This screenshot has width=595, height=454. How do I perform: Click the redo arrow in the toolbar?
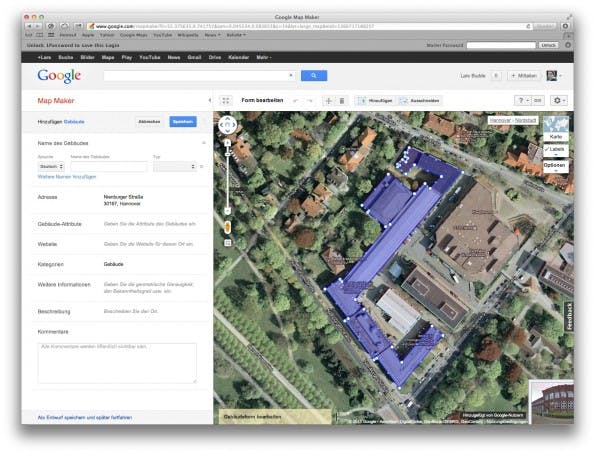[310, 101]
